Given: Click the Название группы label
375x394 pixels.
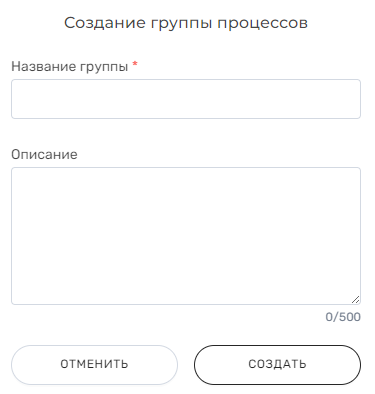Looking at the screenshot, I should click(70, 66).
